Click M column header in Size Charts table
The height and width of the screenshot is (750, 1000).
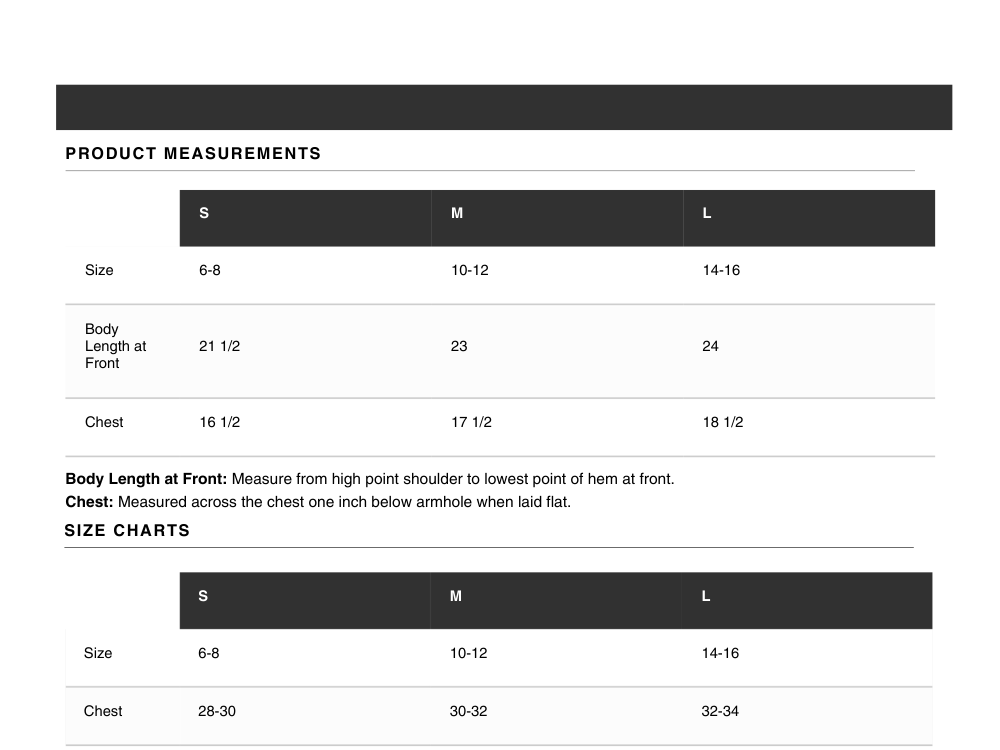point(456,597)
